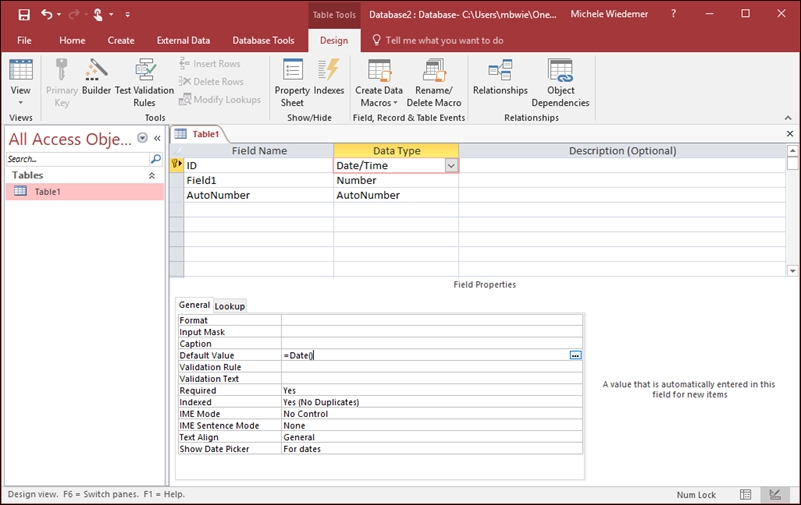Toggle the Property Sheet pane
Screen dimensions: 801x505
pos(292,83)
